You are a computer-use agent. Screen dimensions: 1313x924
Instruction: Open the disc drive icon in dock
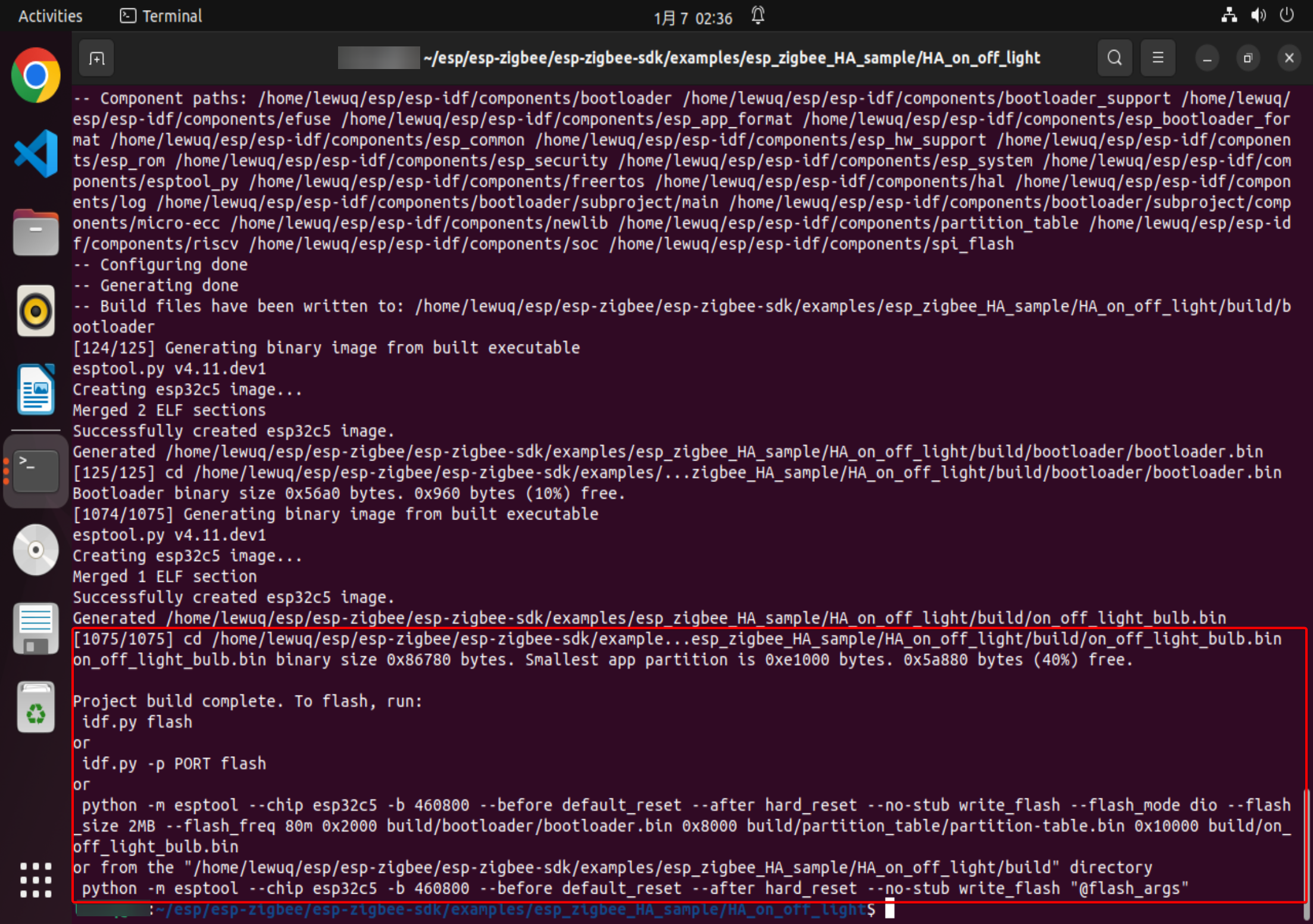pyautogui.click(x=36, y=550)
